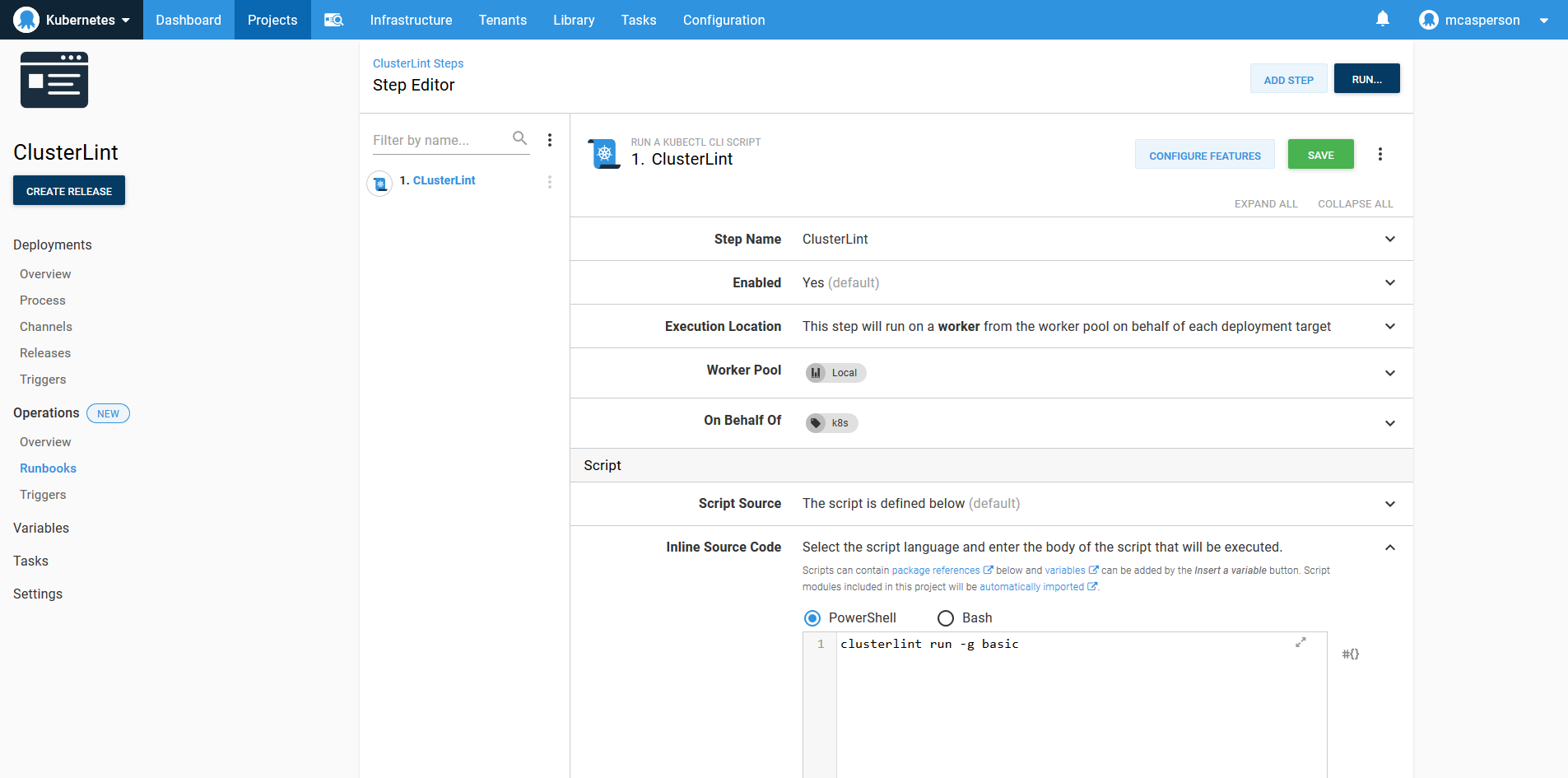The width and height of the screenshot is (1568, 778).
Task: Select the PowerShell script language
Action: pos(812,617)
